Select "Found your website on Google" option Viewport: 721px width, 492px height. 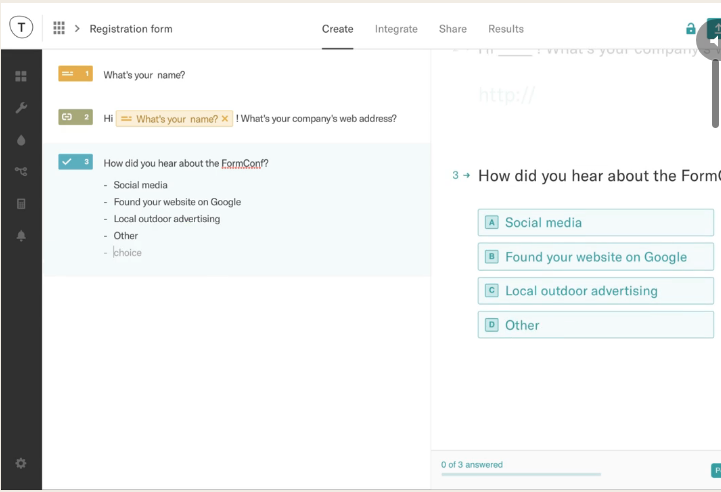[x=596, y=257]
